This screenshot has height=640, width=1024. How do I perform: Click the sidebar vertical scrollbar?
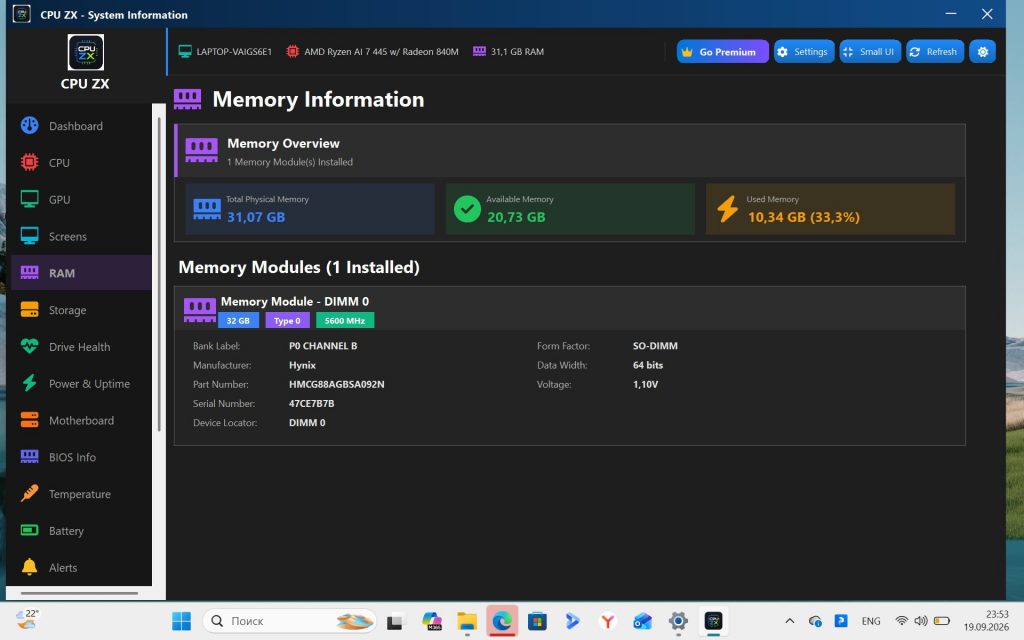point(159,274)
